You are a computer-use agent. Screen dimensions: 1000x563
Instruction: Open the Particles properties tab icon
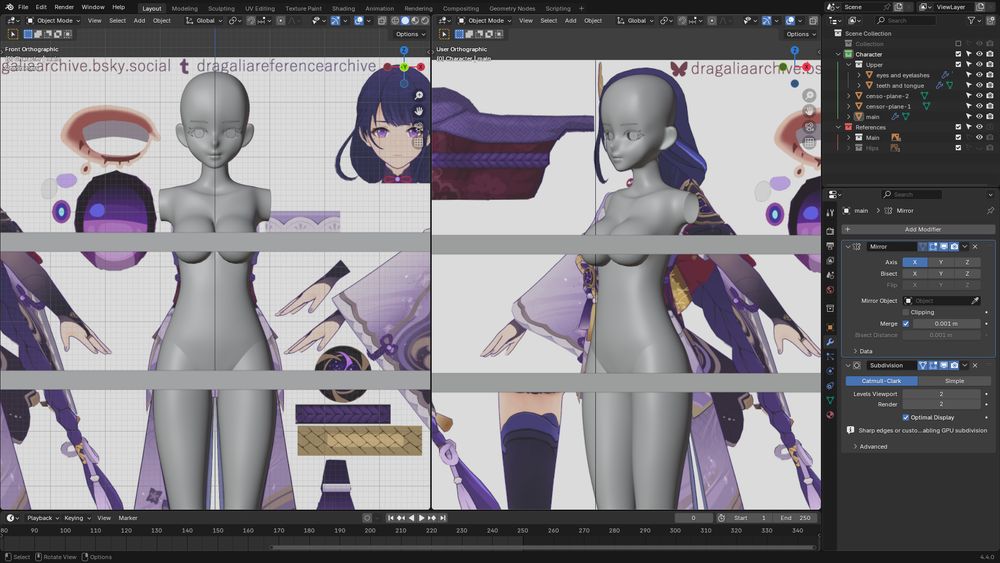point(830,356)
